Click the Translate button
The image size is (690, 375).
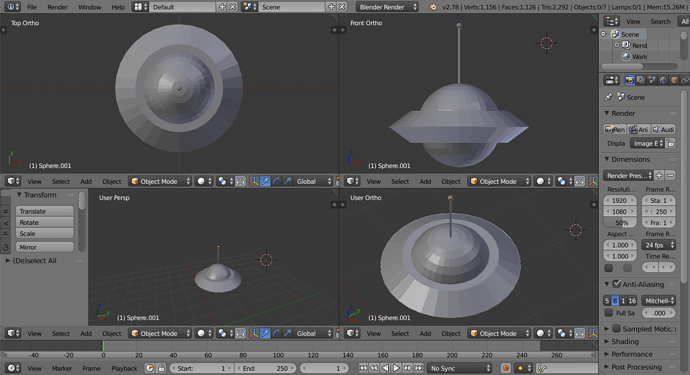click(x=44, y=211)
